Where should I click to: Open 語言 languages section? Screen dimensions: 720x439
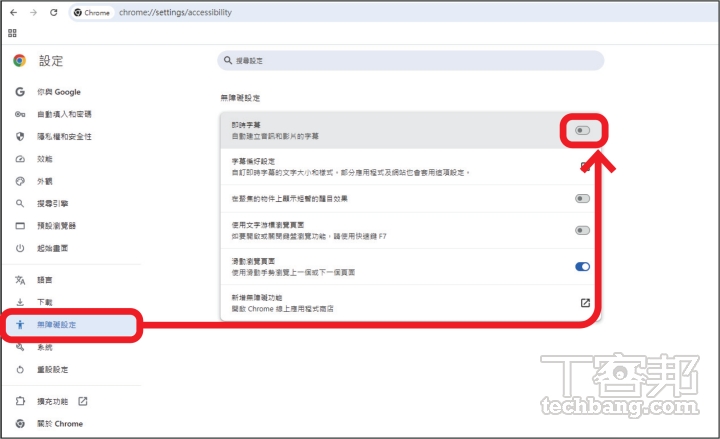click(x=45, y=280)
